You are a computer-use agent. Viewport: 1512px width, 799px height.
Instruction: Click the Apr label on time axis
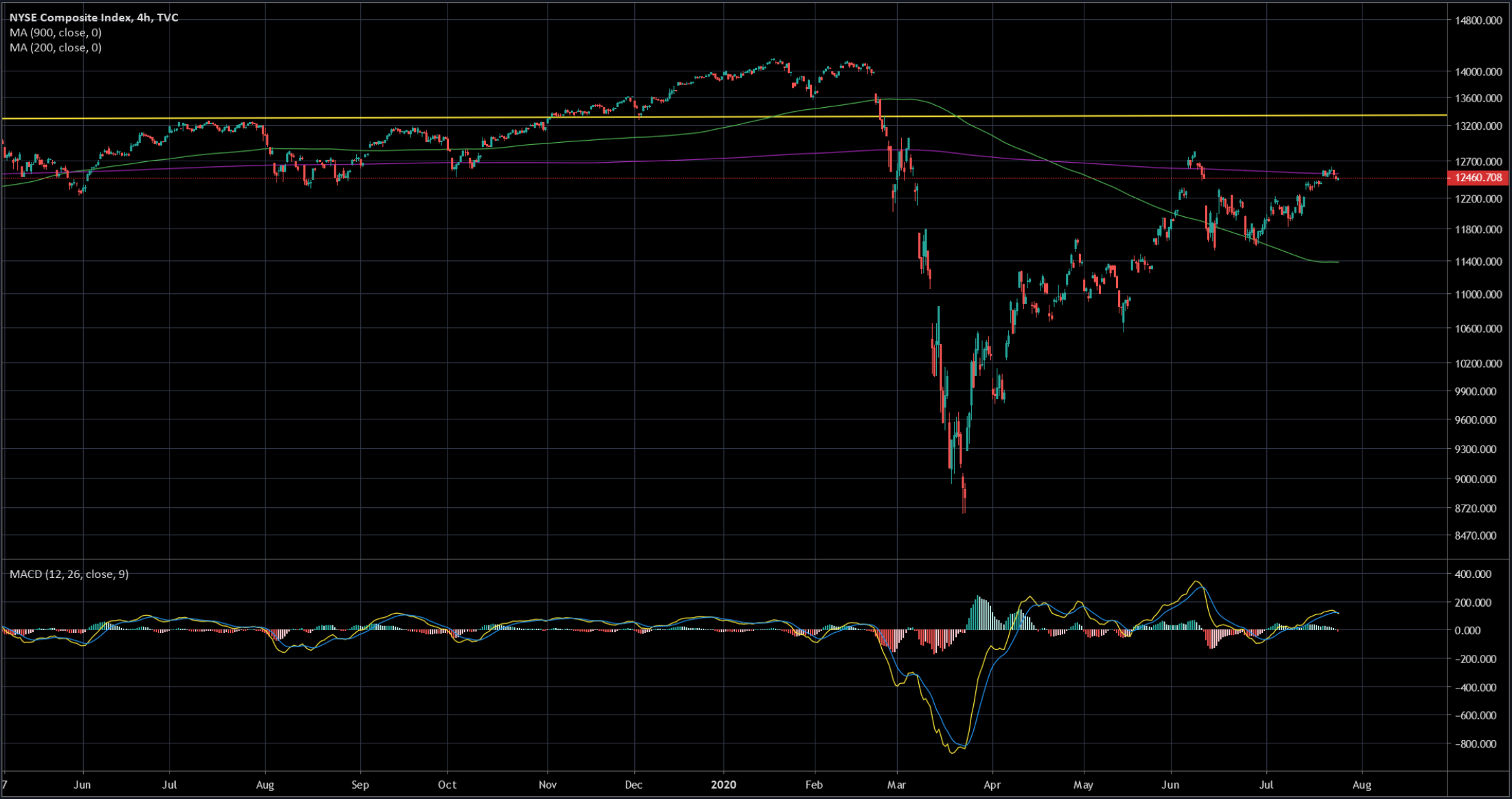(x=992, y=785)
